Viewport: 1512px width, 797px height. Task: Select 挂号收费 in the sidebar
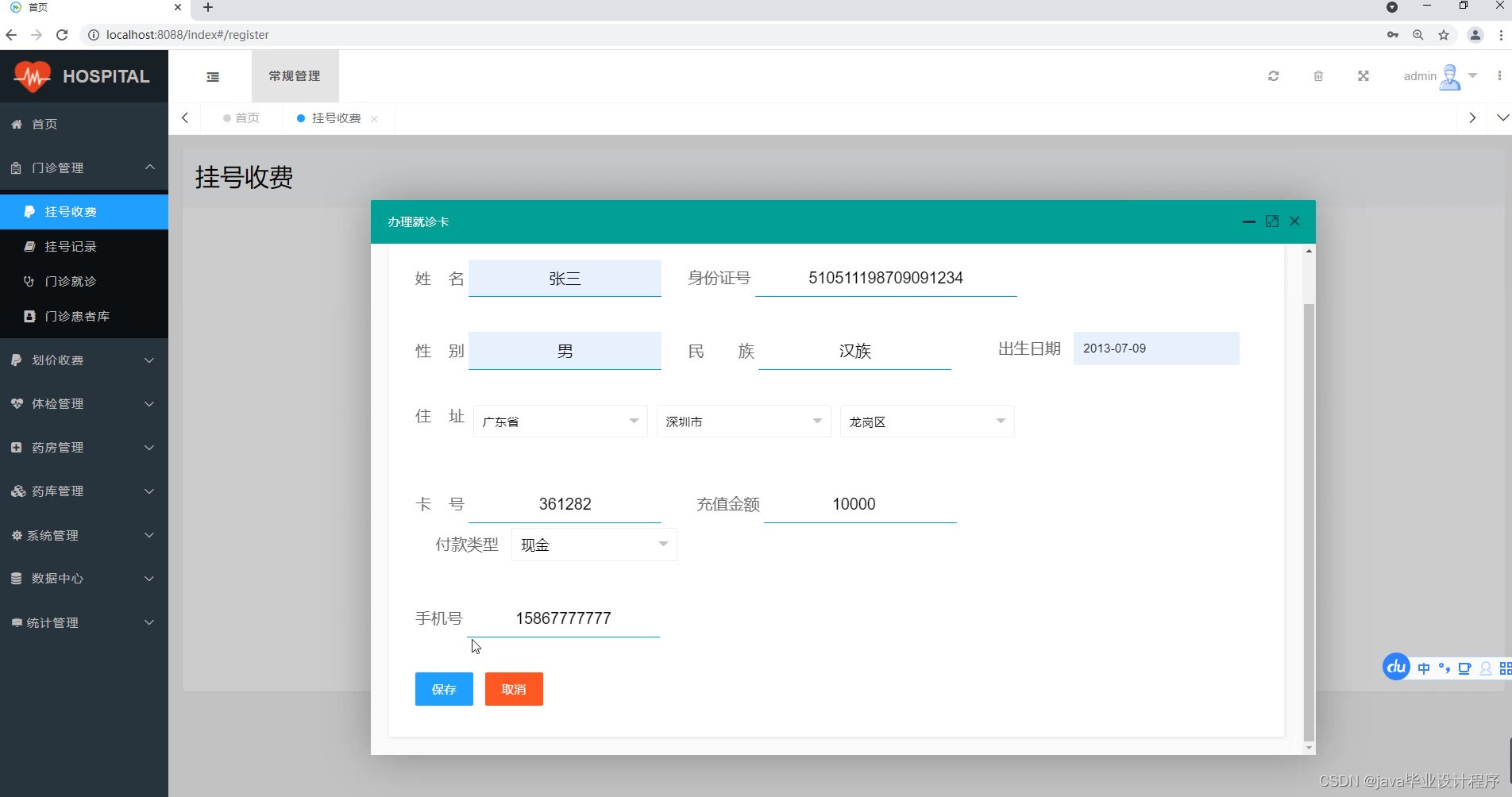point(84,212)
